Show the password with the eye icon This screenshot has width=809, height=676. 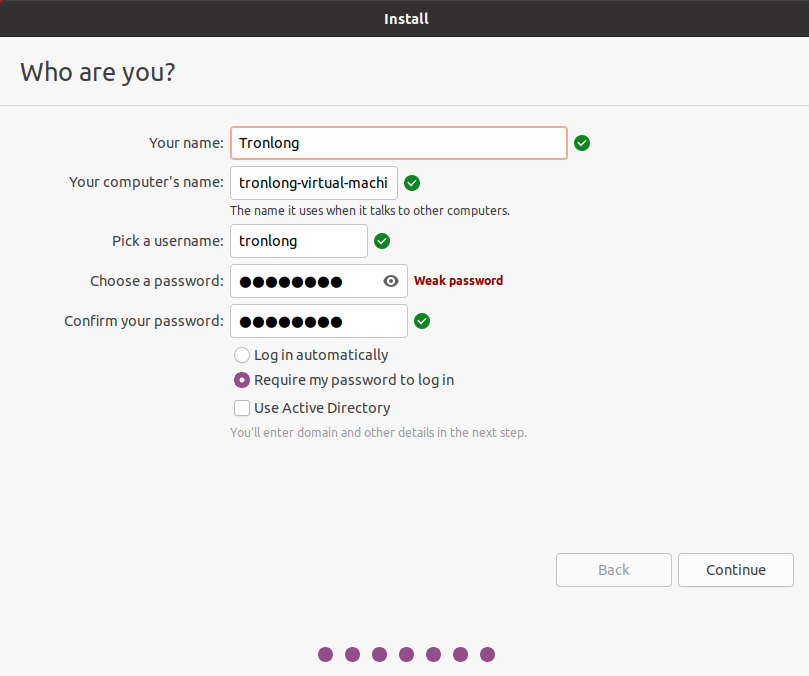392,281
